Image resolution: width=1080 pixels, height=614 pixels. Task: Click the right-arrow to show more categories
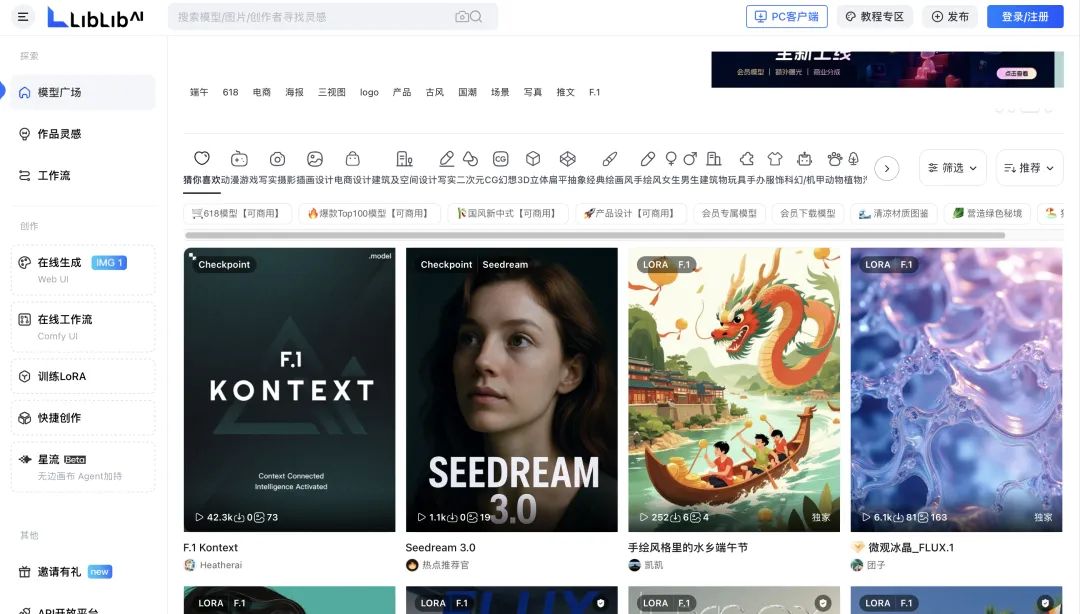tap(886, 168)
